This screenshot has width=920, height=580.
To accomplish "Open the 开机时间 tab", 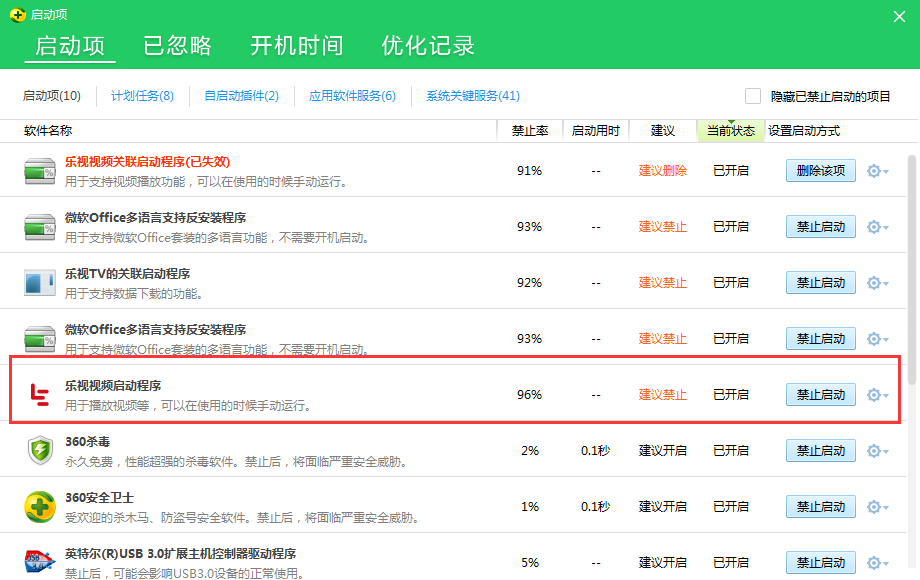I will click(296, 46).
